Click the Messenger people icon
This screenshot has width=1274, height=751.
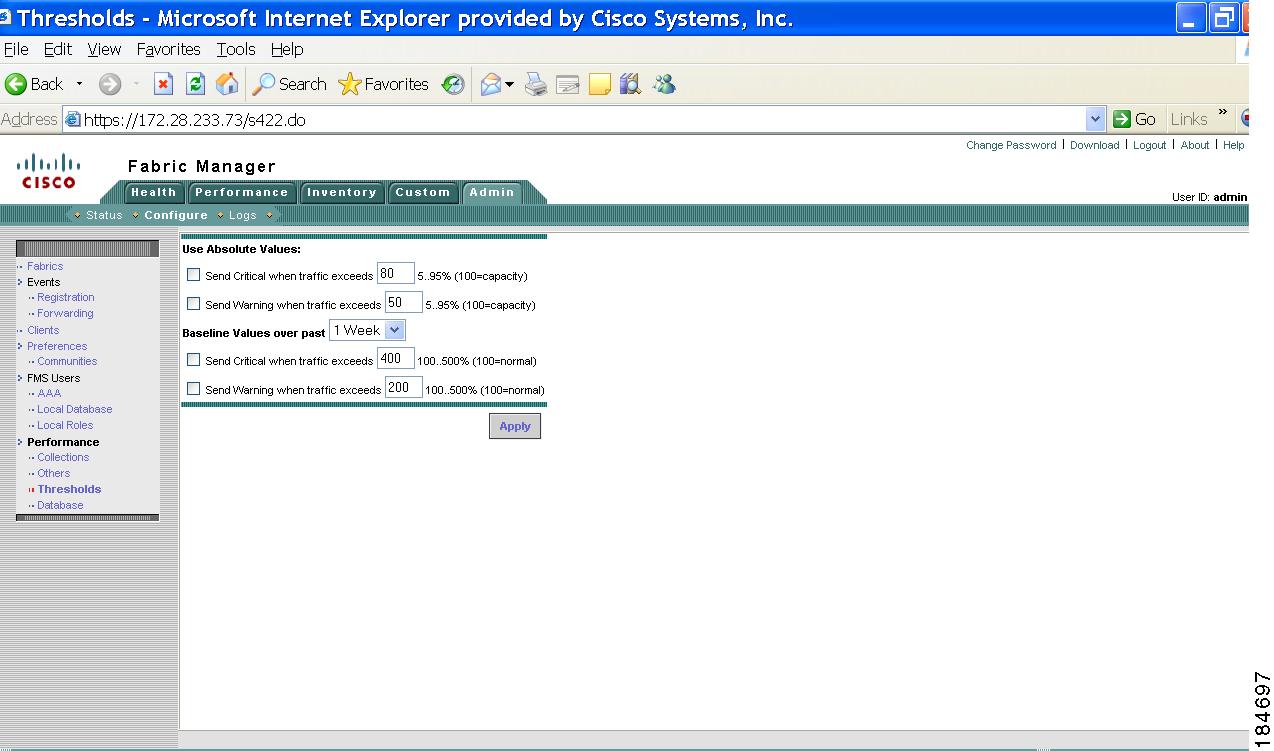click(664, 85)
